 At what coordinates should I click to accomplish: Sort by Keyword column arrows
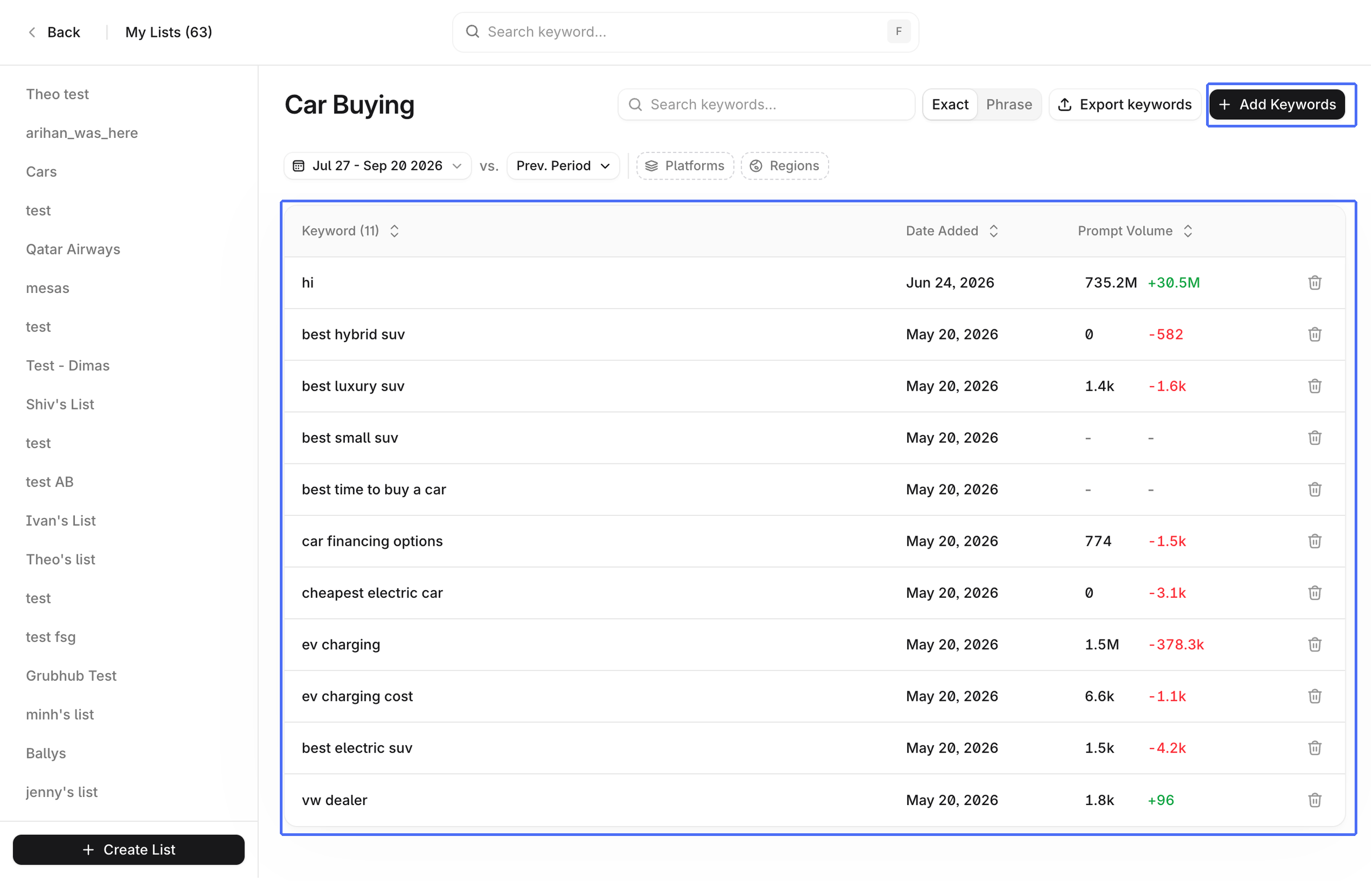click(394, 231)
